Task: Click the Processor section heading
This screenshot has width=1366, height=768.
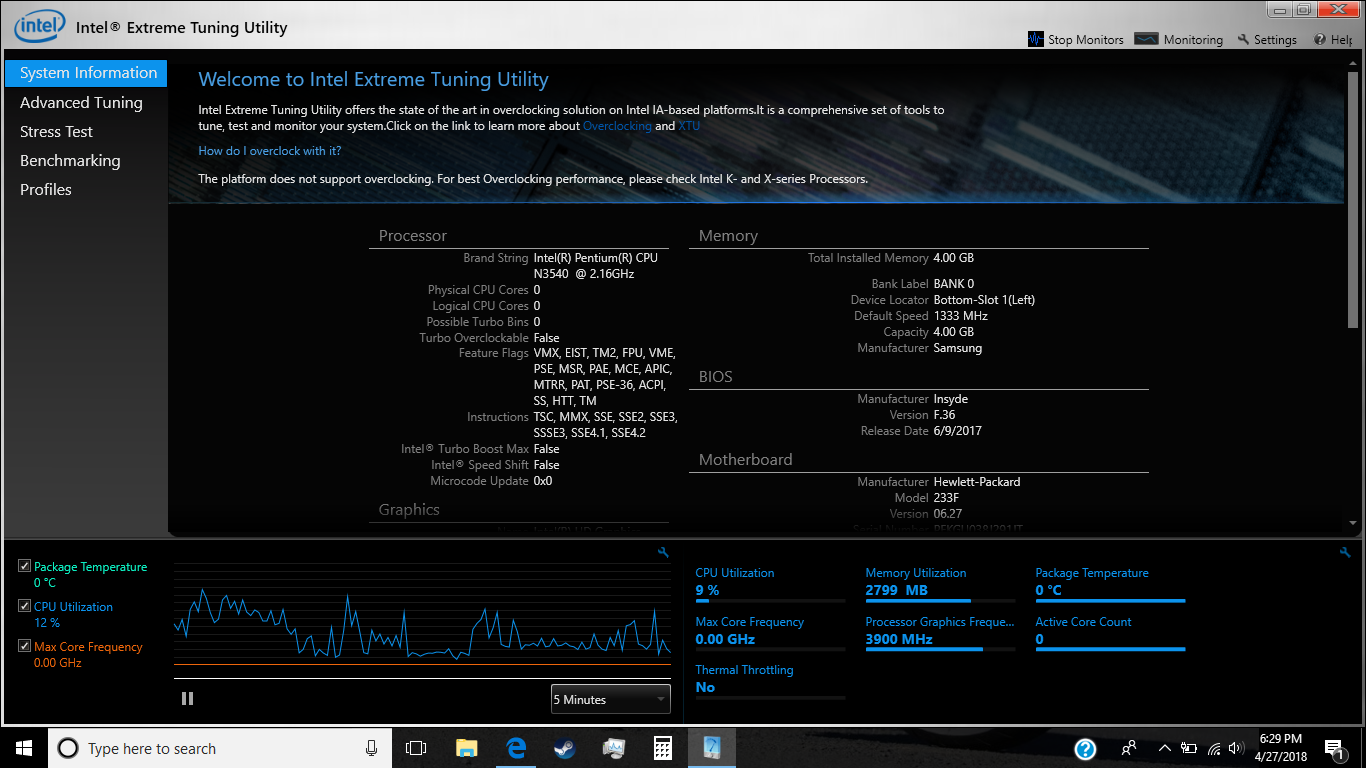Action: click(x=413, y=236)
